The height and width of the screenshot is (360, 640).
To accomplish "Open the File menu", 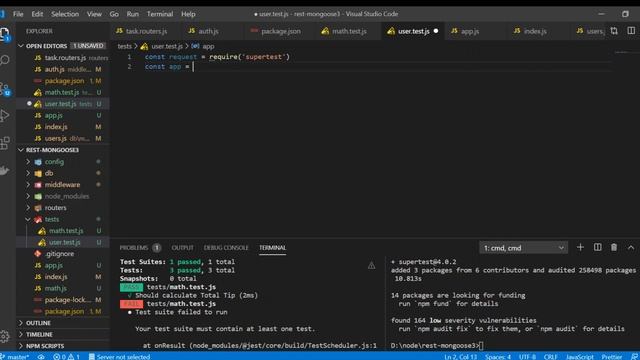I will point(18,14).
